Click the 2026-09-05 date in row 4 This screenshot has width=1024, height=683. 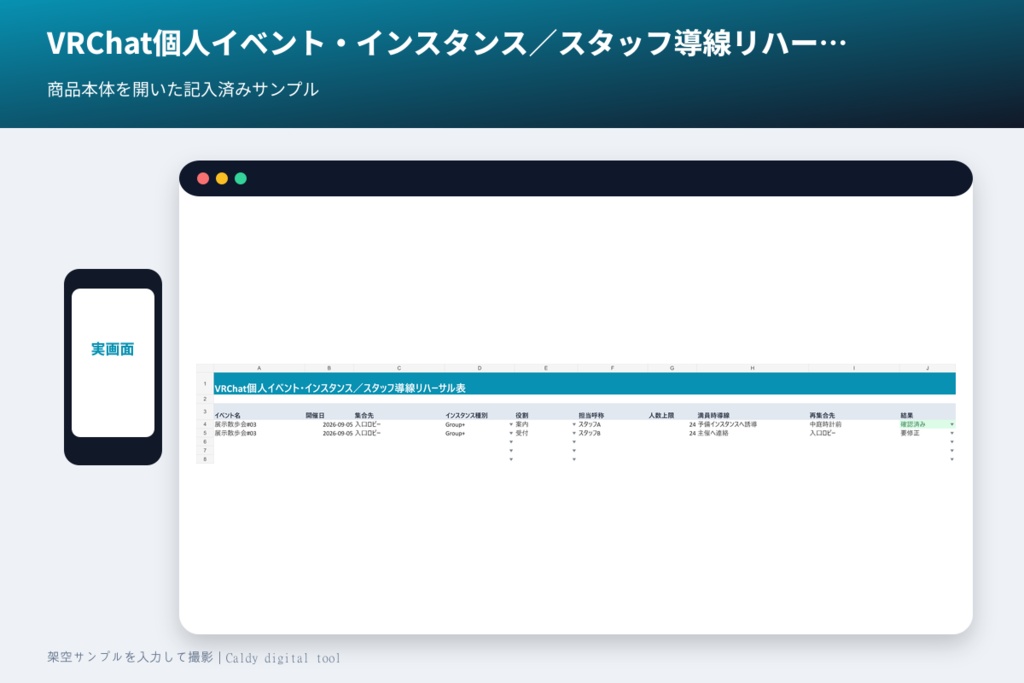point(338,424)
